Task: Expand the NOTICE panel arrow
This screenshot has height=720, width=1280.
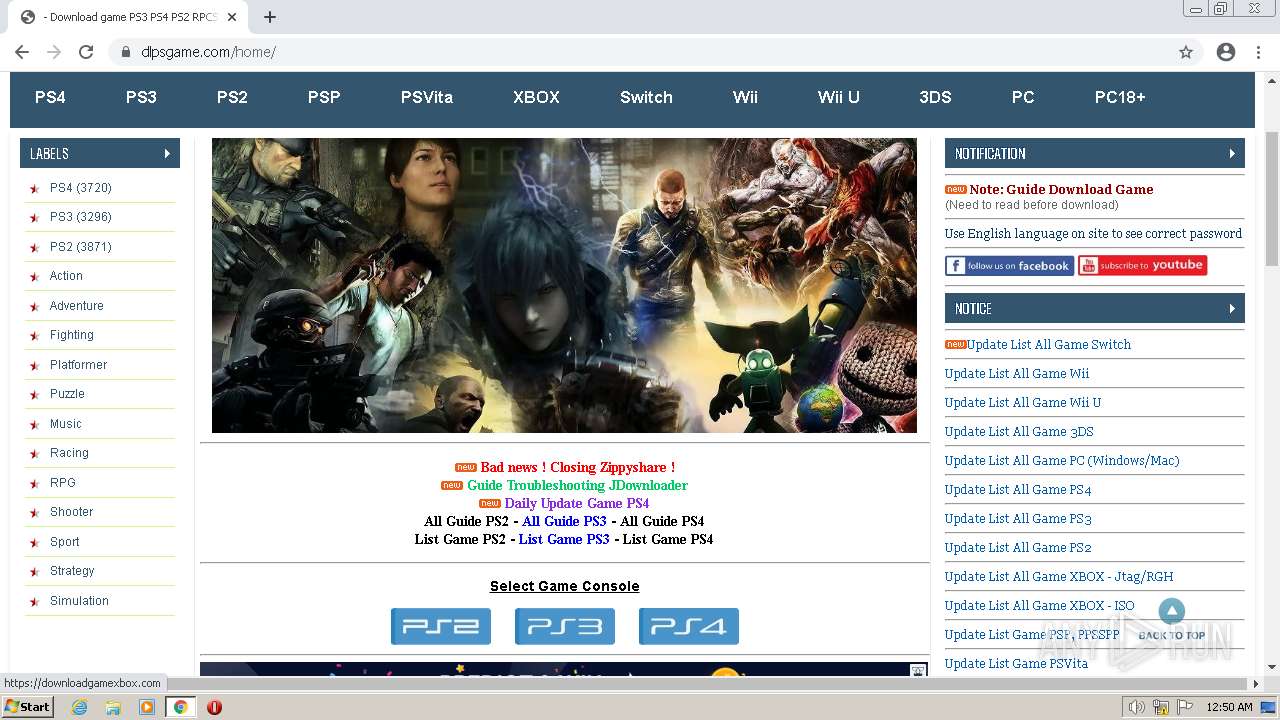Action: point(1232,308)
